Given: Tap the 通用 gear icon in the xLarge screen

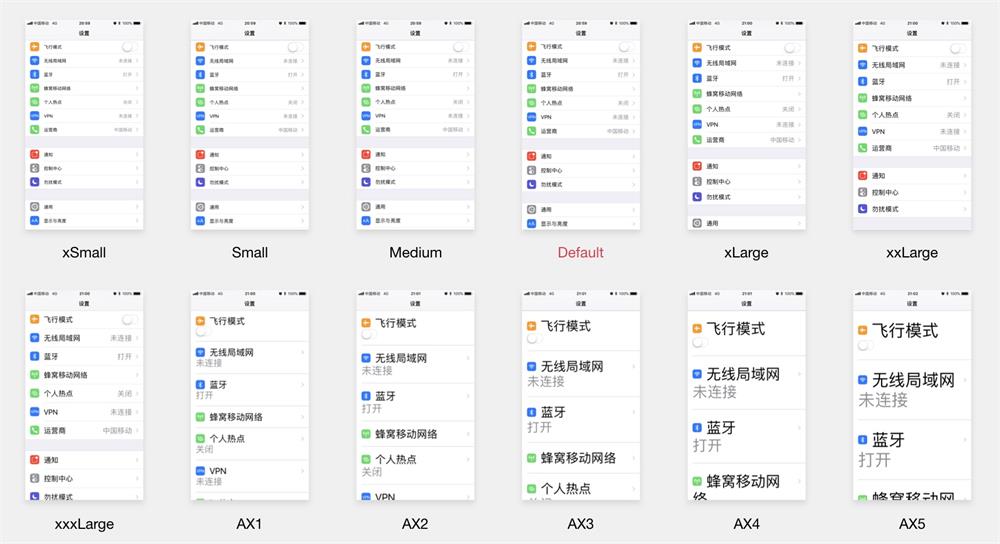Looking at the screenshot, I should click(x=697, y=223).
